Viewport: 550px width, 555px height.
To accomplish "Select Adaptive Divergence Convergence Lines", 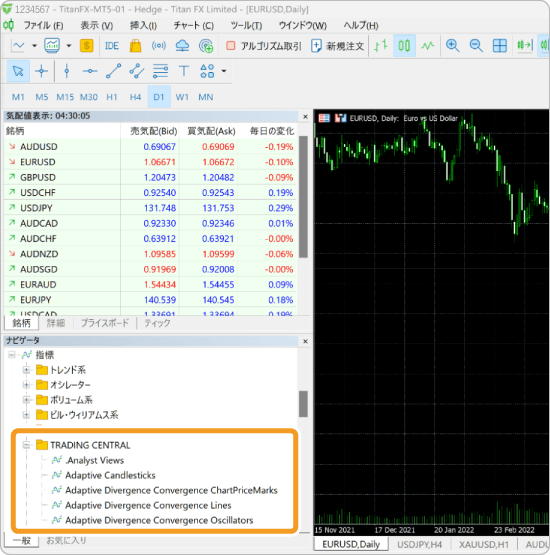I will tap(148, 505).
